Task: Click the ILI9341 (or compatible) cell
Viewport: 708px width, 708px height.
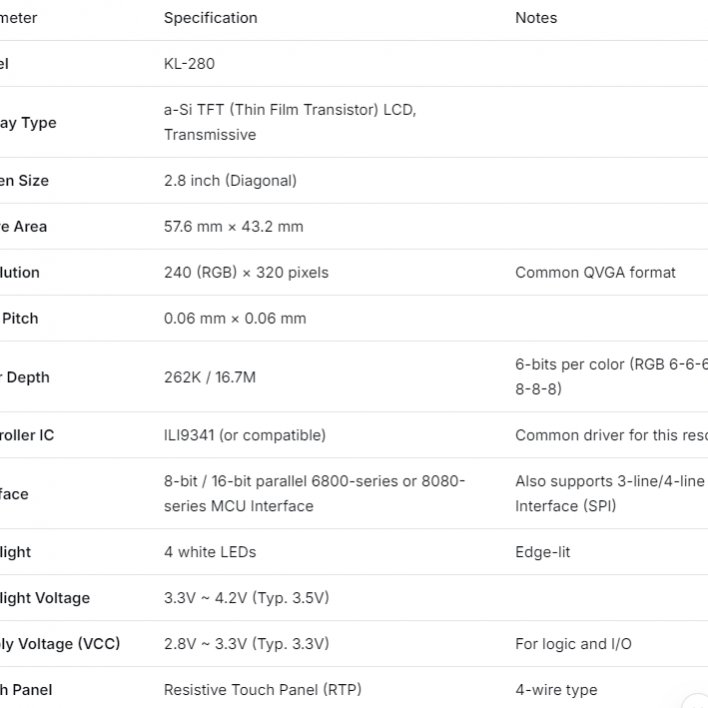Action: click(245, 436)
